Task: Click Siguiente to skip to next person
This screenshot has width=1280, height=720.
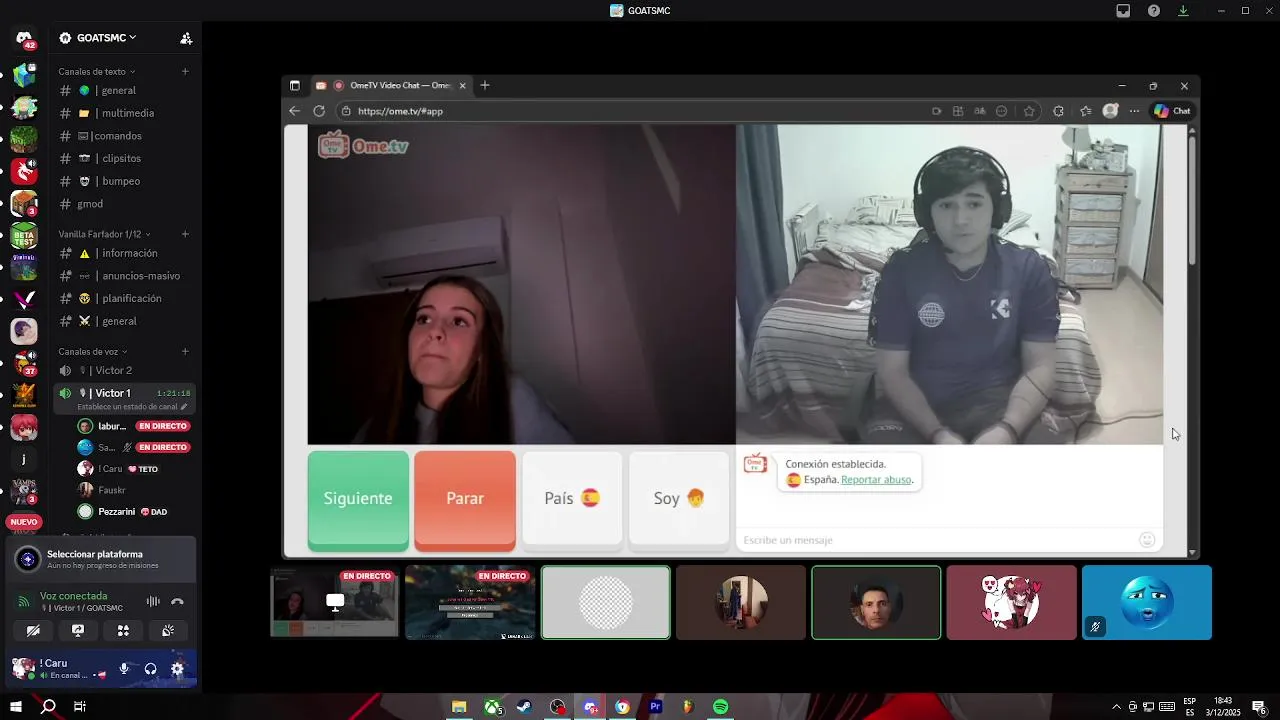Action: tap(358, 499)
